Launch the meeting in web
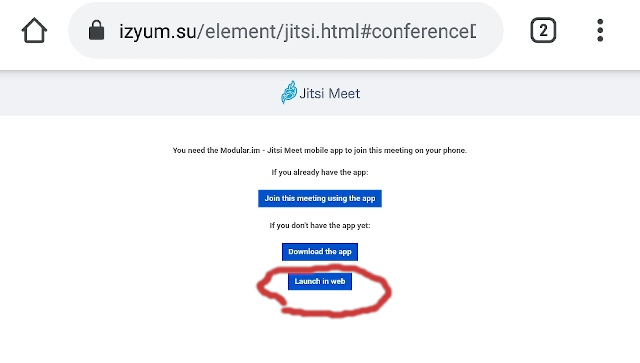640x363 pixels. [x=320, y=281]
